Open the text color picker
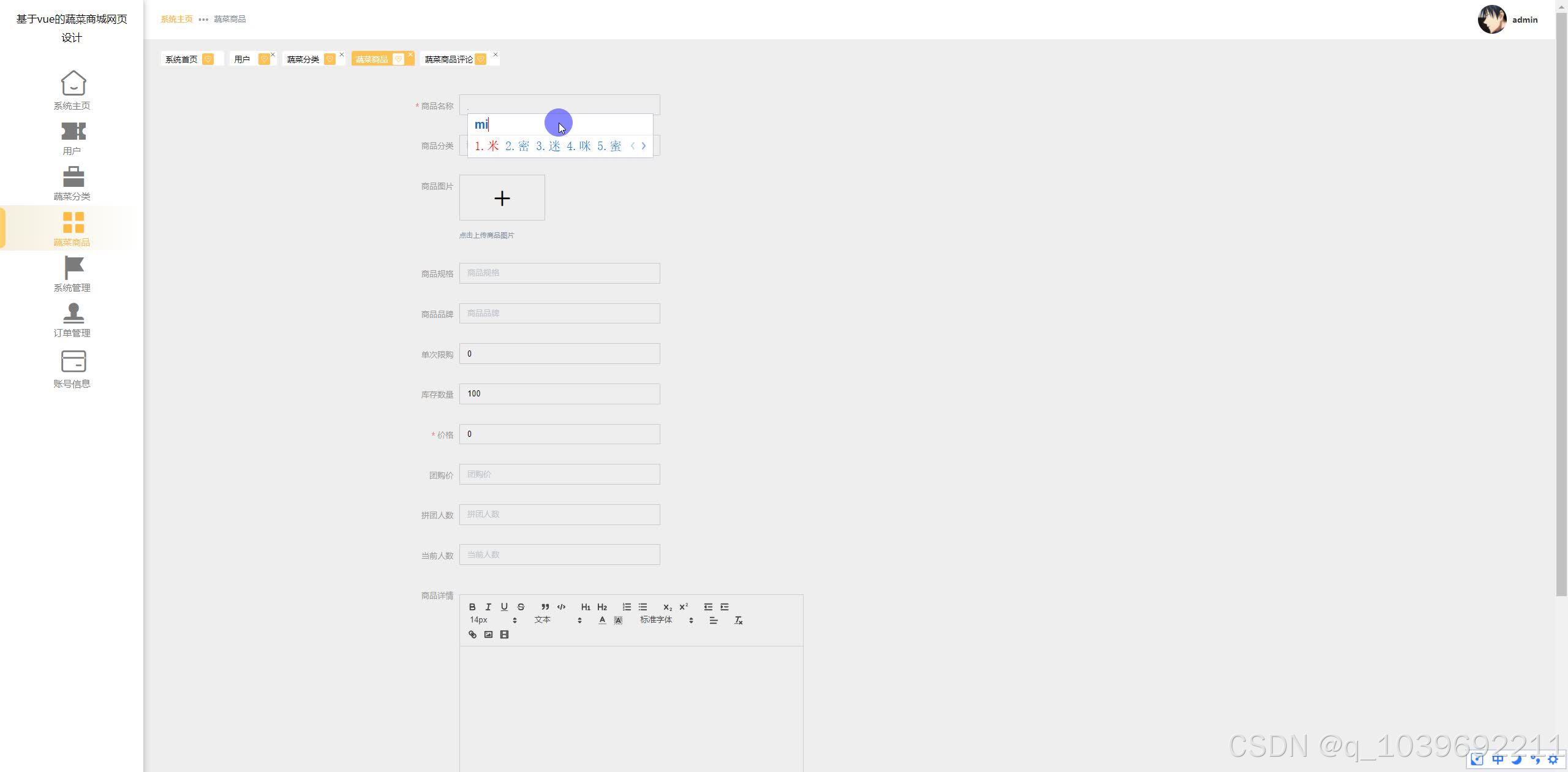Image resolution: width=1568 pixels, height=772 pixels. (602, 621)
